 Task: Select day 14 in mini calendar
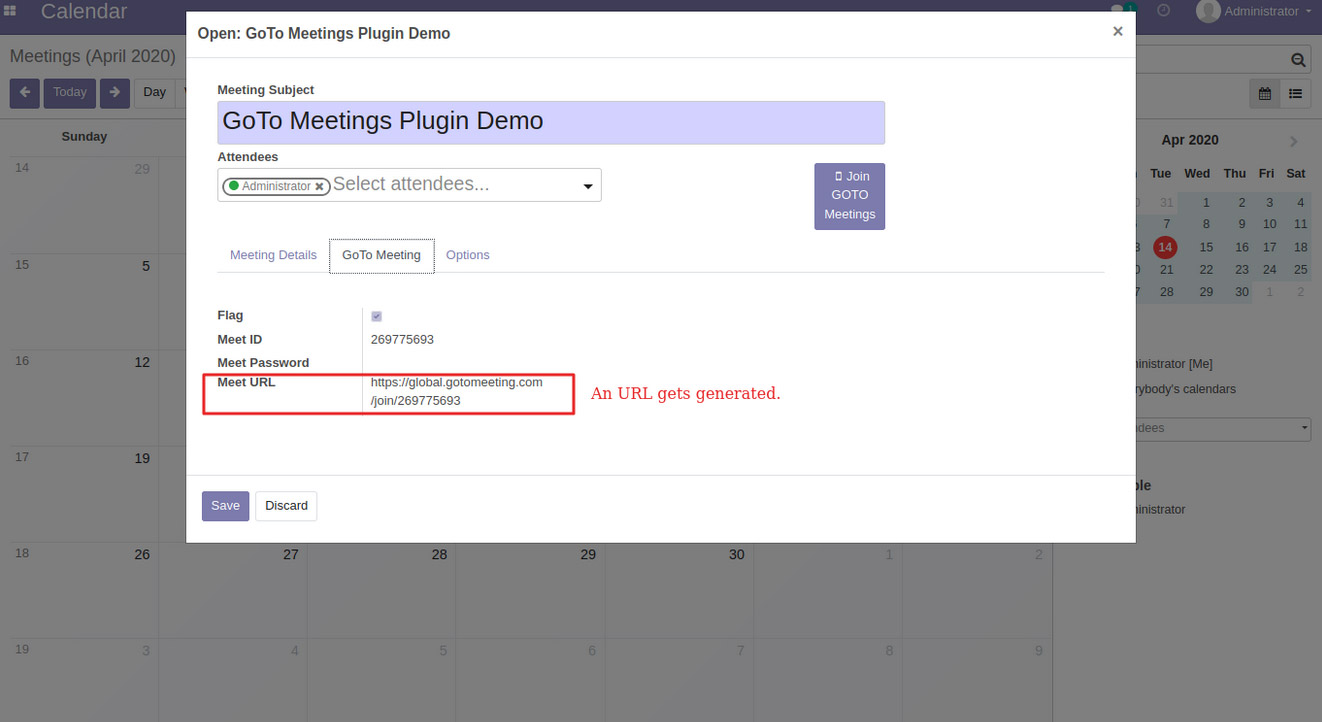(1164, 246)
